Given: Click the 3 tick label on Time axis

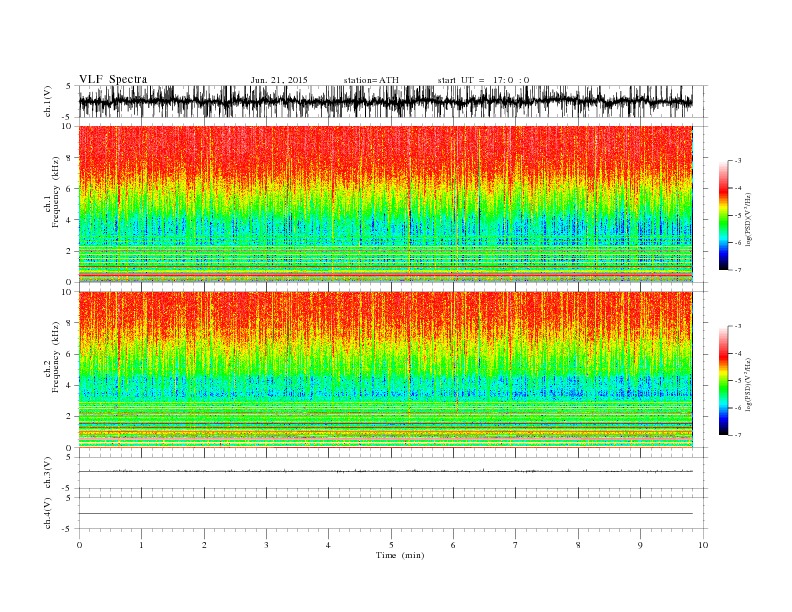Looking at the screenshot, I should [266, 545].
